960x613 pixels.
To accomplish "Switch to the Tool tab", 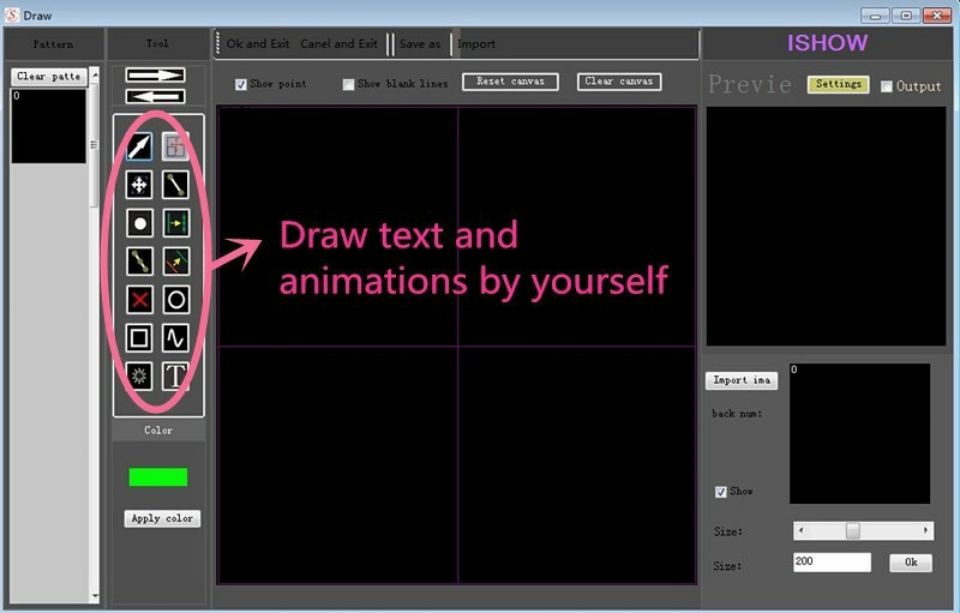I will coord(156,44).
